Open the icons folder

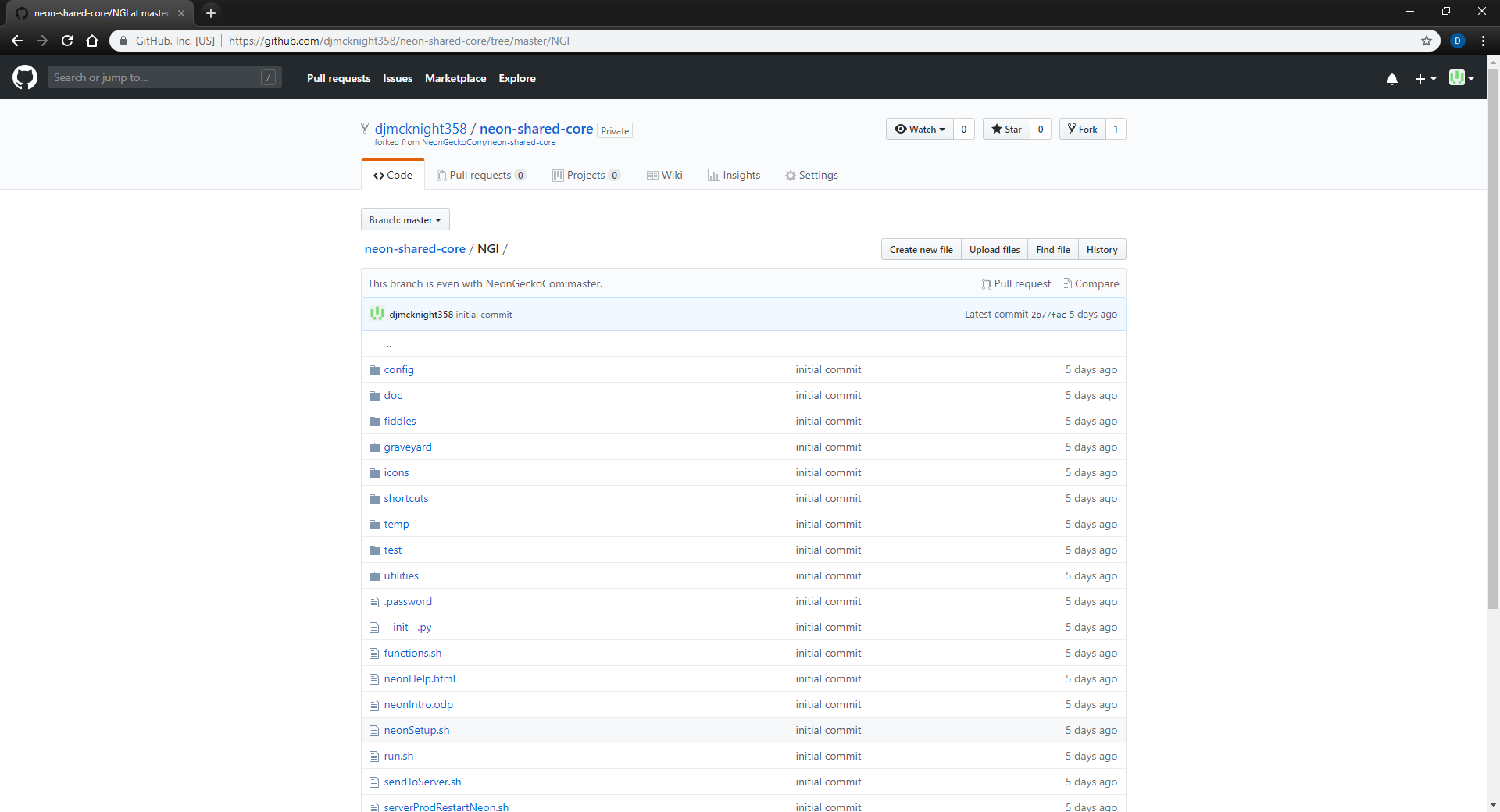[x=396, y=473]
